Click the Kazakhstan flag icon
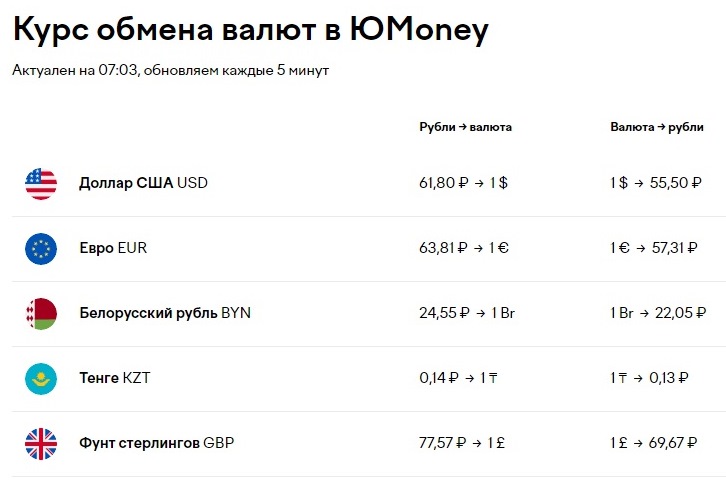The width and height of the screenshot is (726, 480). [x=41, y=378]
